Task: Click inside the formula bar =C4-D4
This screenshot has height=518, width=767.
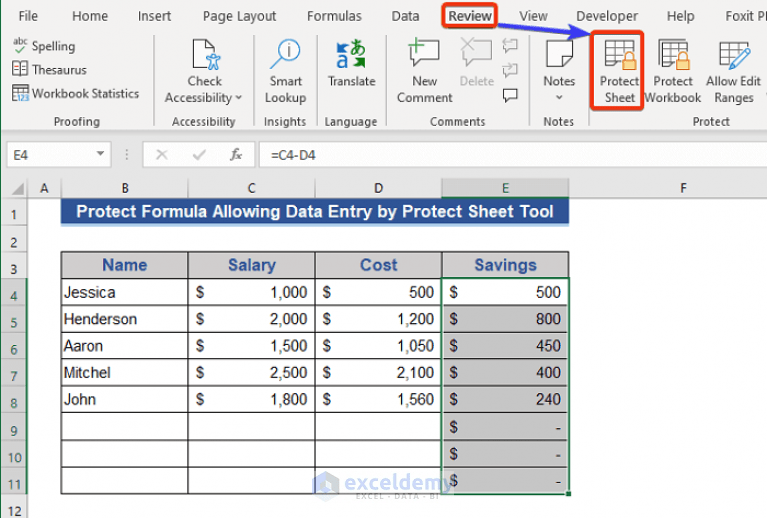Action: pyautogui.click(x=513, y=155)
